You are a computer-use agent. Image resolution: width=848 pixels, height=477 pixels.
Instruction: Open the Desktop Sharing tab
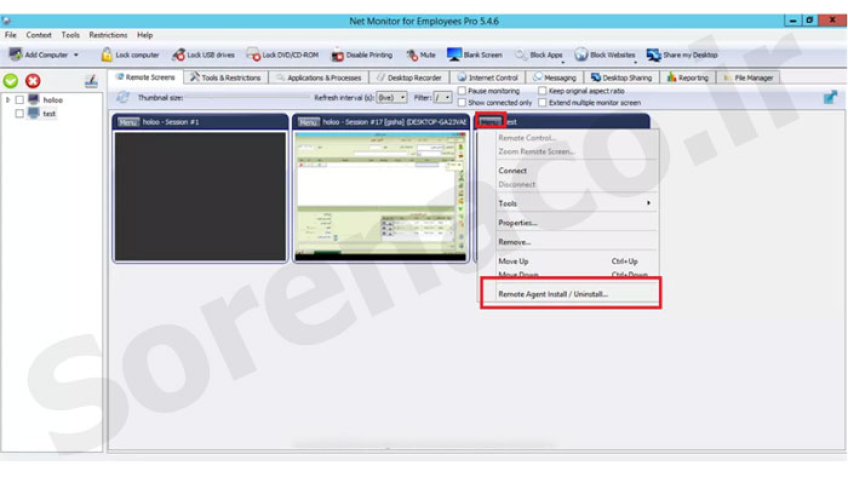click(621, 77)
